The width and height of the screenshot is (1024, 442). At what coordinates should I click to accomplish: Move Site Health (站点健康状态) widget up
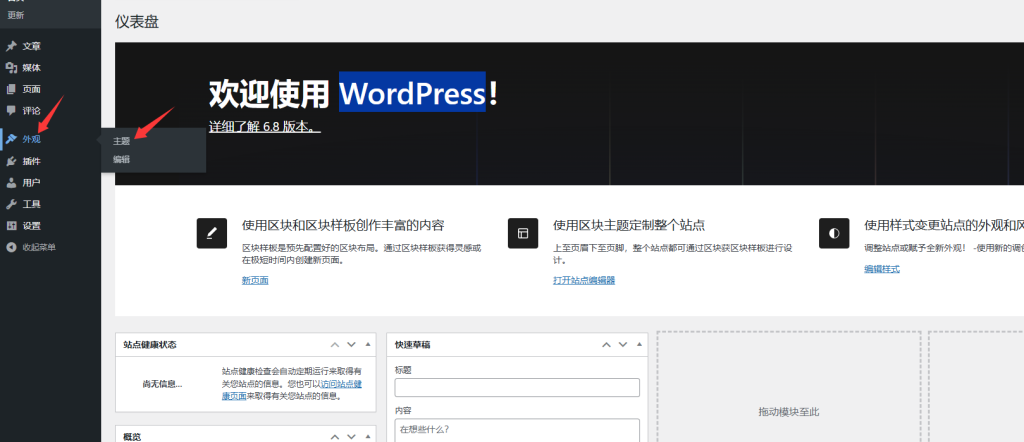(335, 345)
